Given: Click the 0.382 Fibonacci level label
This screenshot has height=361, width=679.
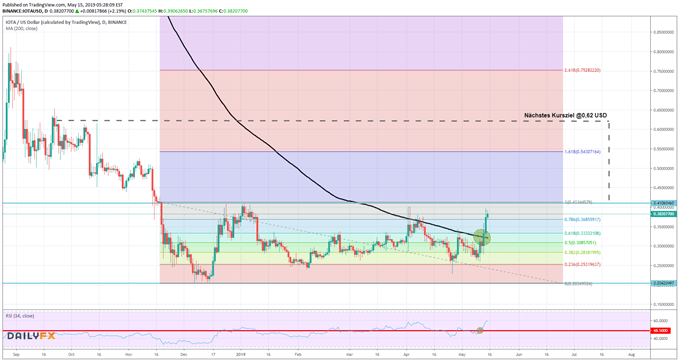Looking at the screenshot, I should [582, 252].
